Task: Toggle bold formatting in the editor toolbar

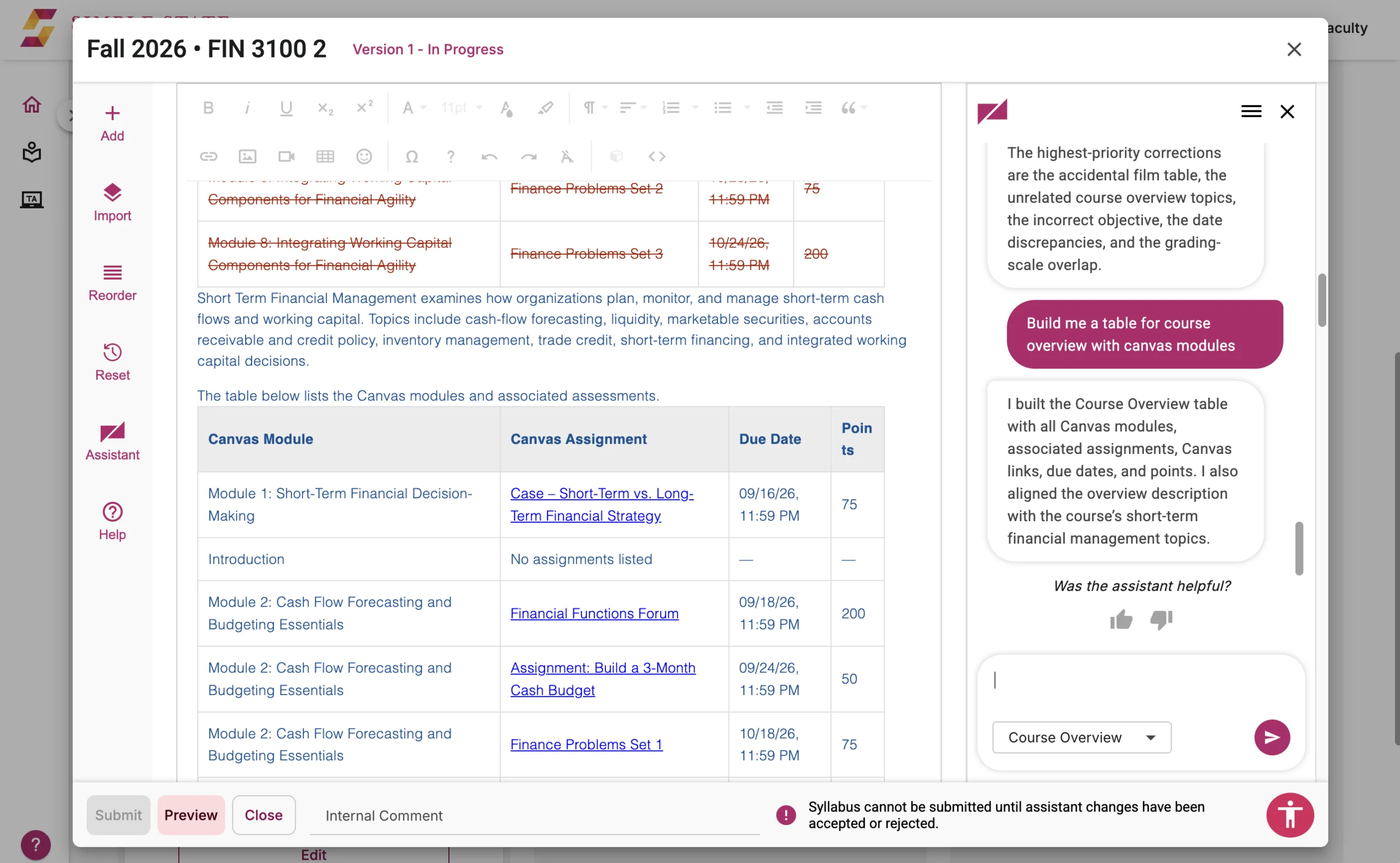Action: click(208, 108)
